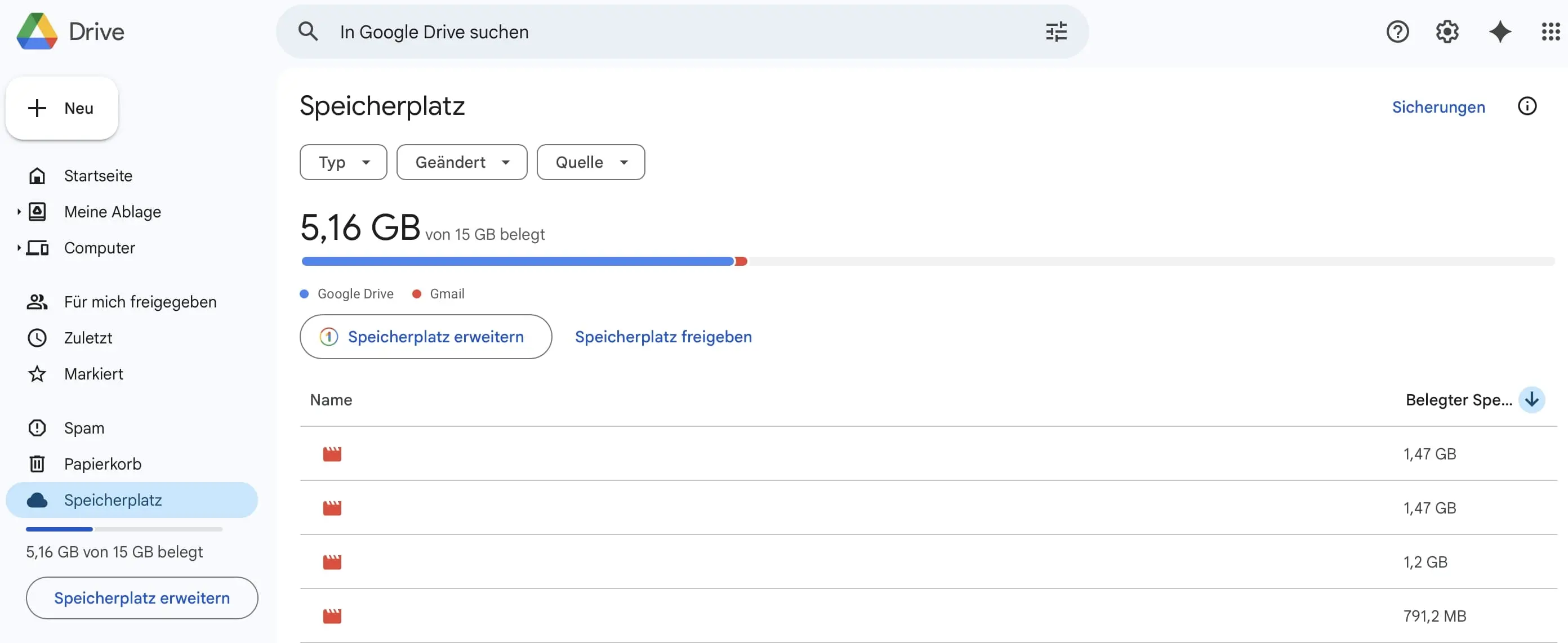Click the 1,2 GB size value

click(x=1425, y=562)
